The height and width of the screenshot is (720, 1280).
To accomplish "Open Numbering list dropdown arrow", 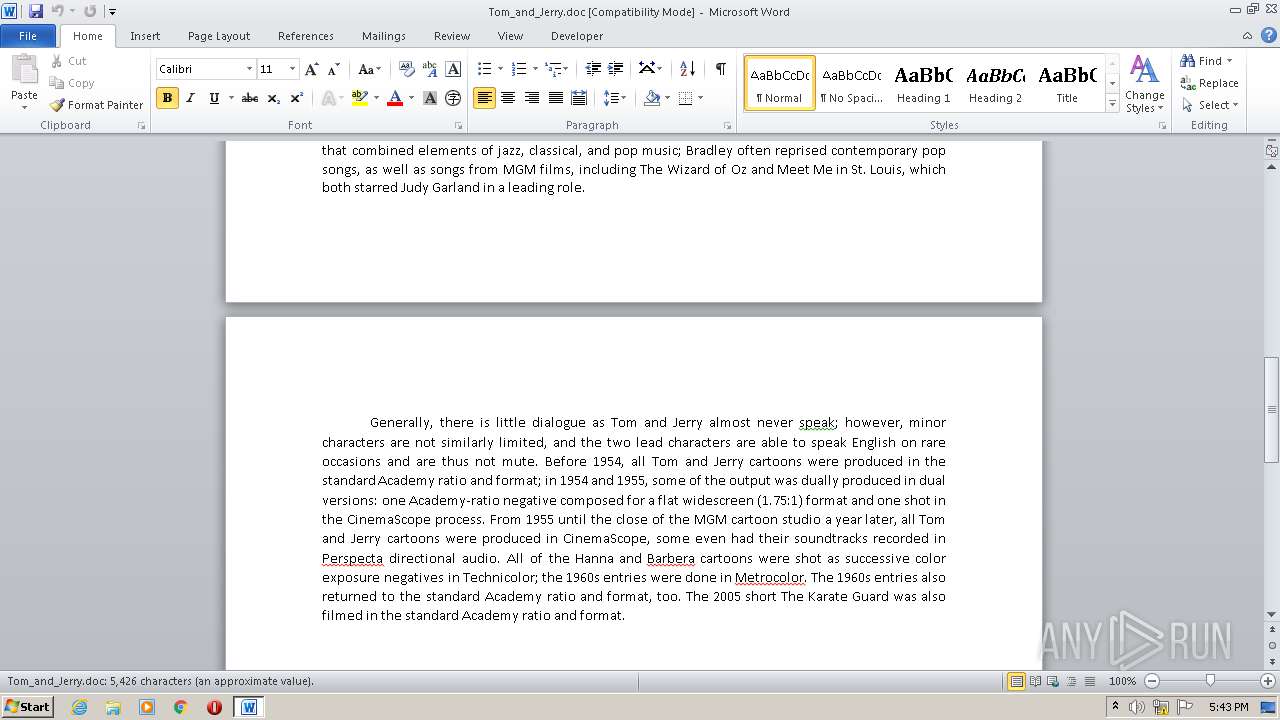I will 535,69.
